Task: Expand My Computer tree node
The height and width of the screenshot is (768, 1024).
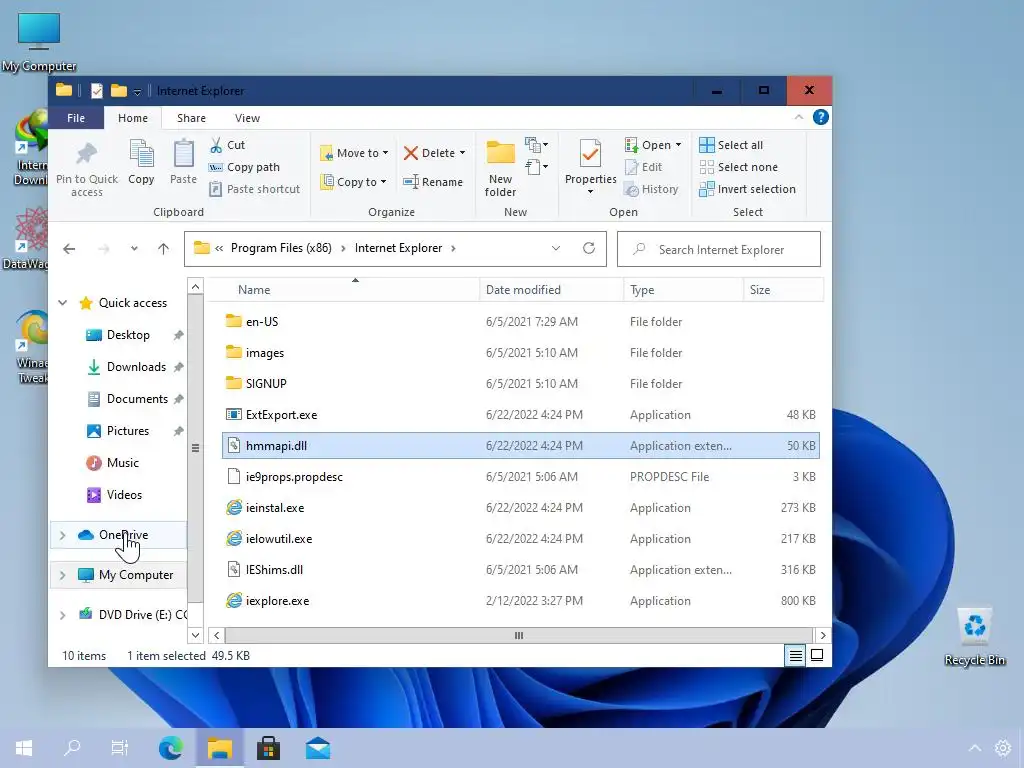Action: pyautogui.click(x=63, y=575)
